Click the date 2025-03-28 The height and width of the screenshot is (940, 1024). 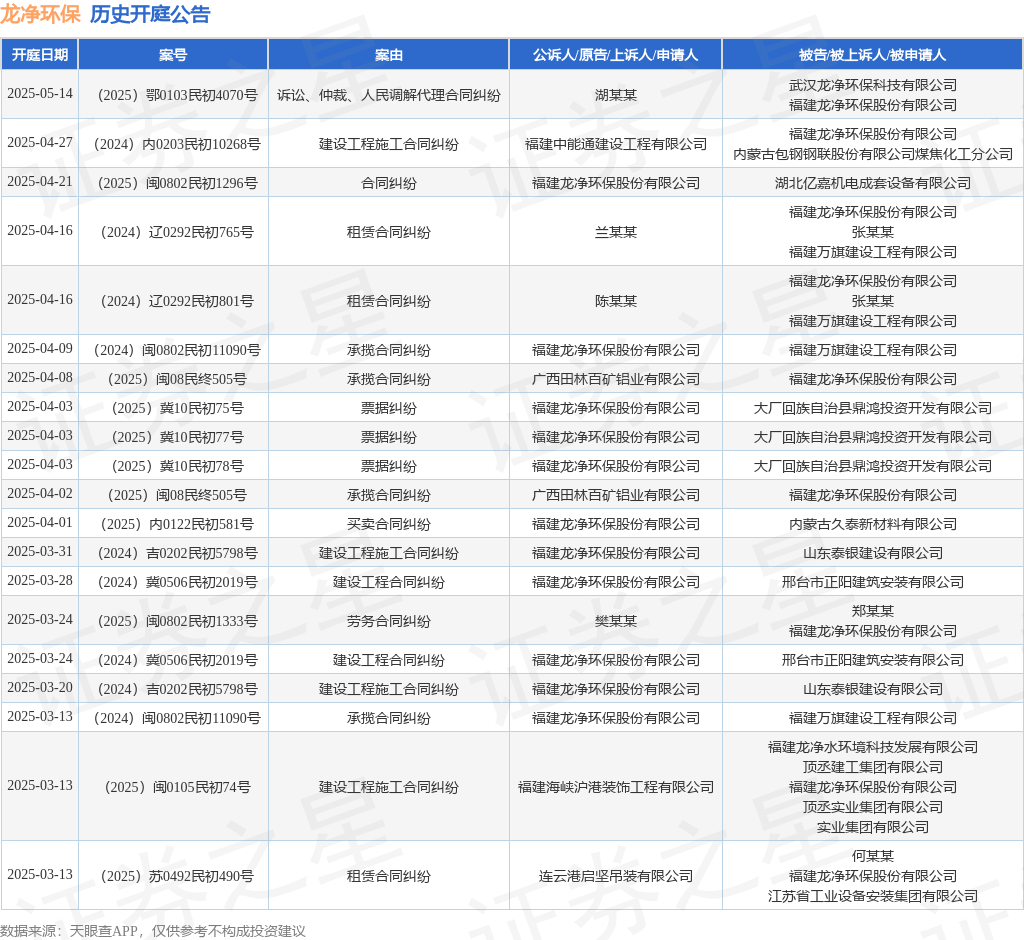[x=40, y=581]
